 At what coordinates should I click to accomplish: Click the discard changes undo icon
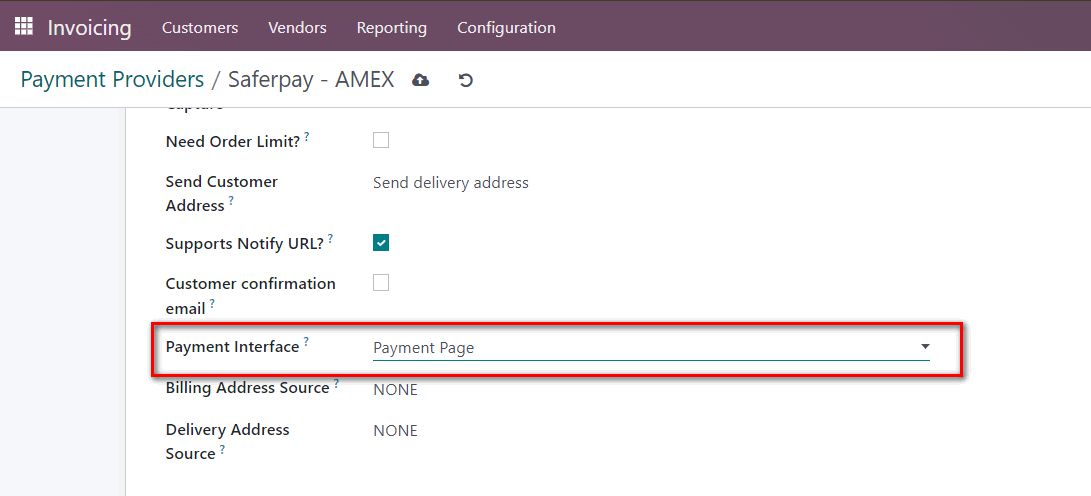click(x=465, y=80)
